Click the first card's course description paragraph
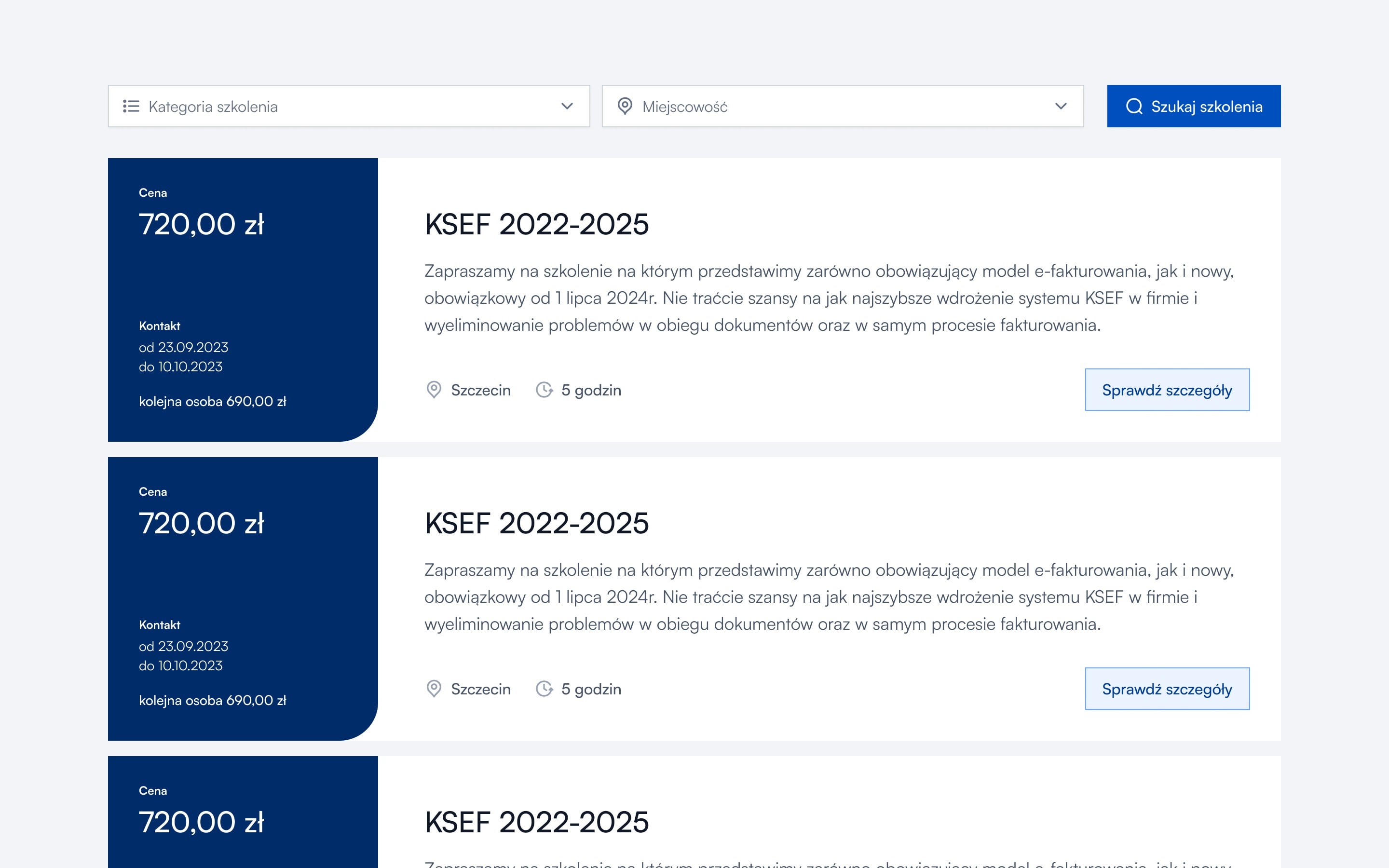1389x868 pixels. (830, 298)
